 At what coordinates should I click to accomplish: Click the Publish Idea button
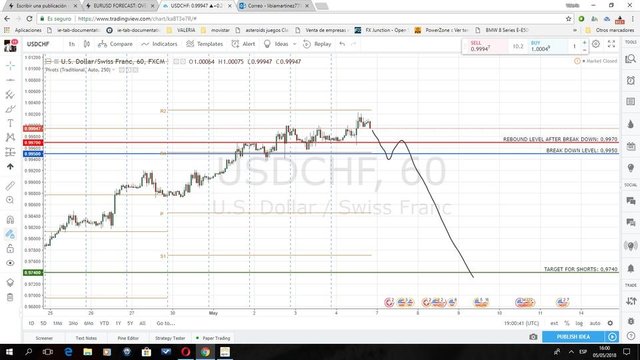[573, 337]
